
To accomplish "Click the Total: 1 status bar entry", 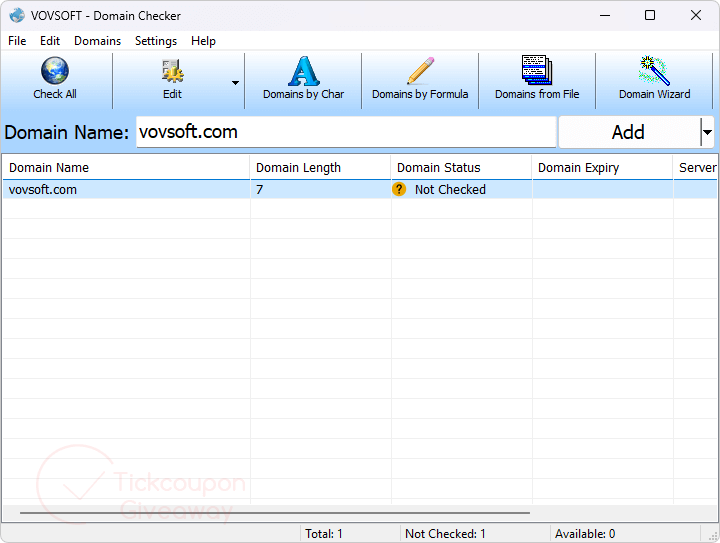I will tap(324, 534).
